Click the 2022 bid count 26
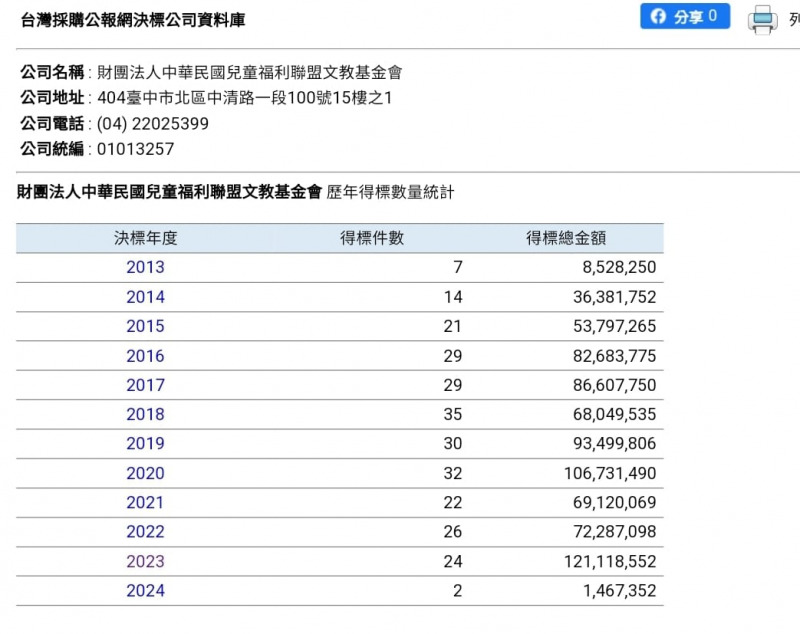The width and height of the screenshot is (800, 634). 453,531
